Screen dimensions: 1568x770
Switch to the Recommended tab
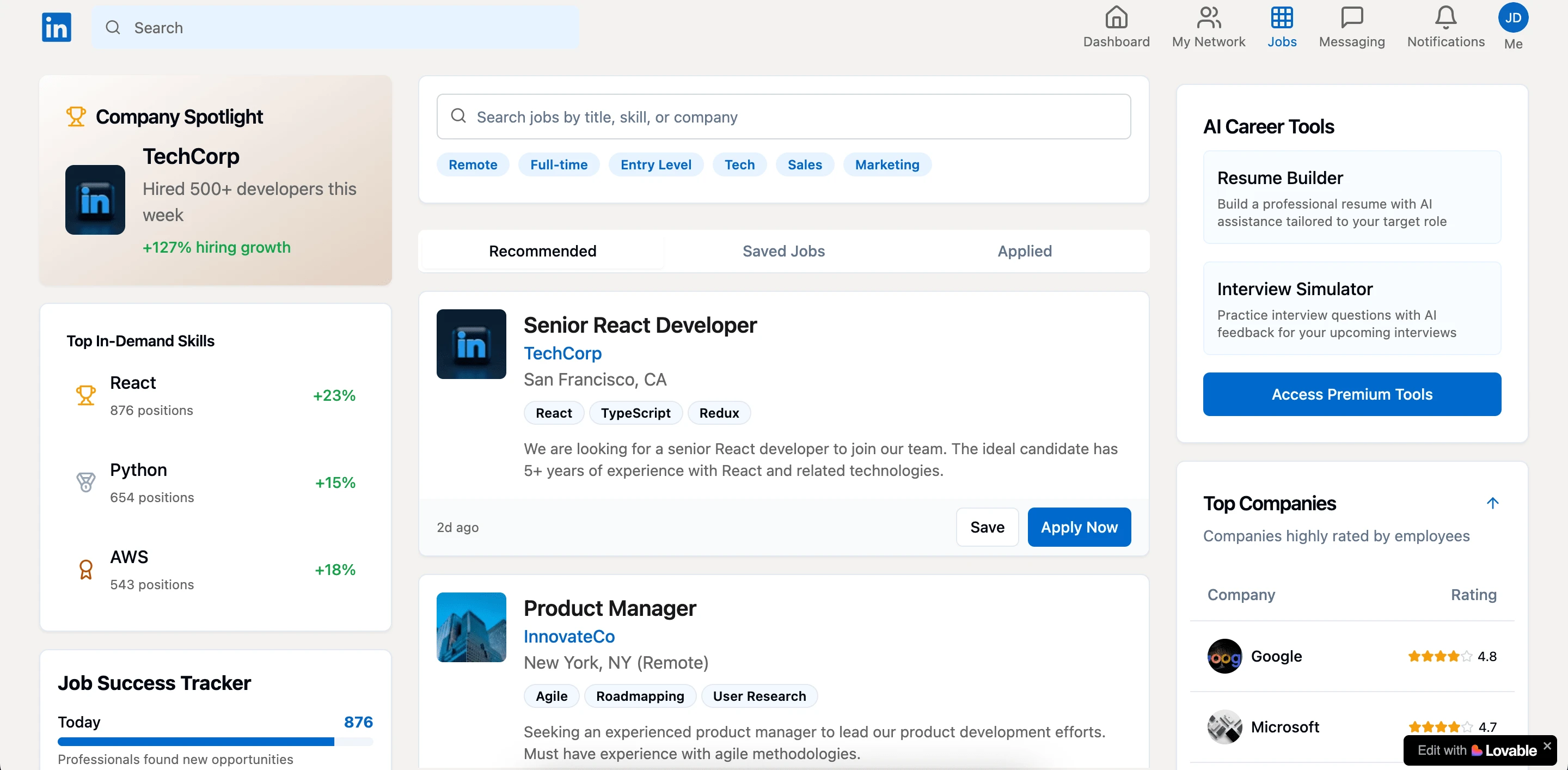click(x=542, y=251)
